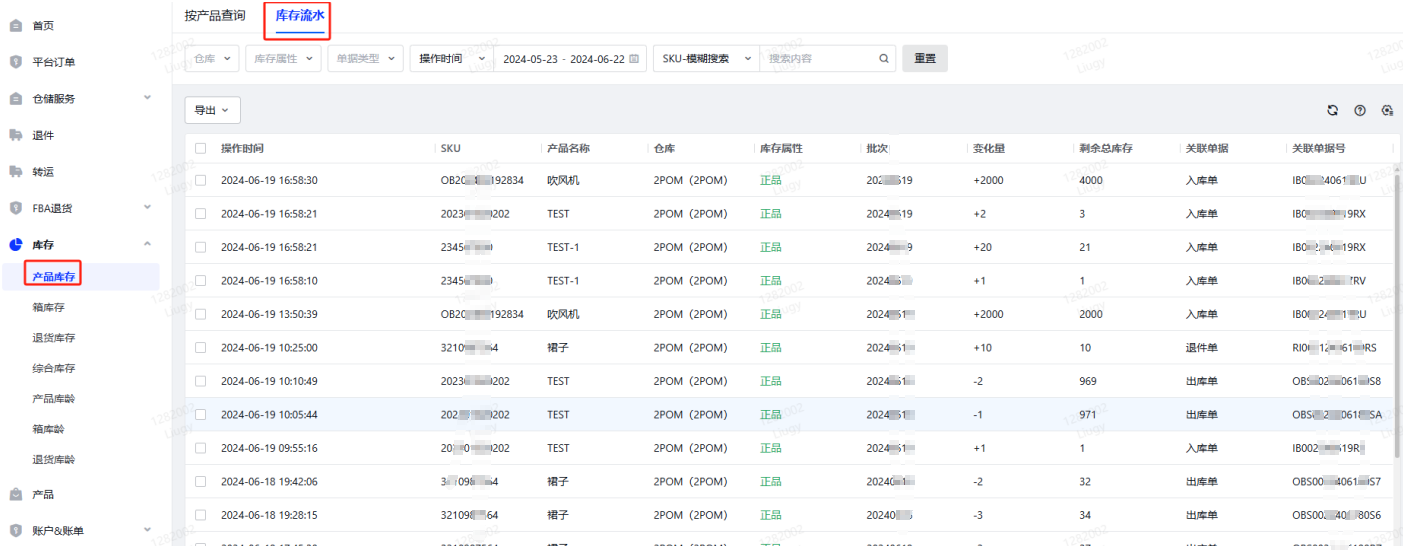This screenshot has width=1406, height=552.
Task: Click the refresh icon above the table
Action: [1332, 111]
